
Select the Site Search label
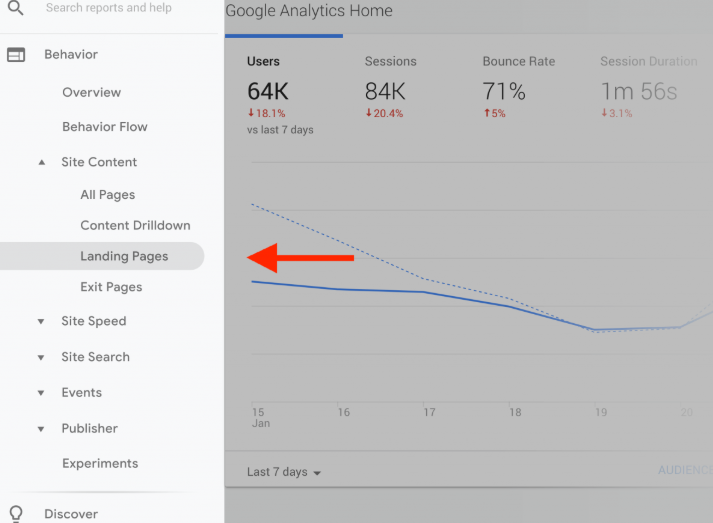coord(95,357)
